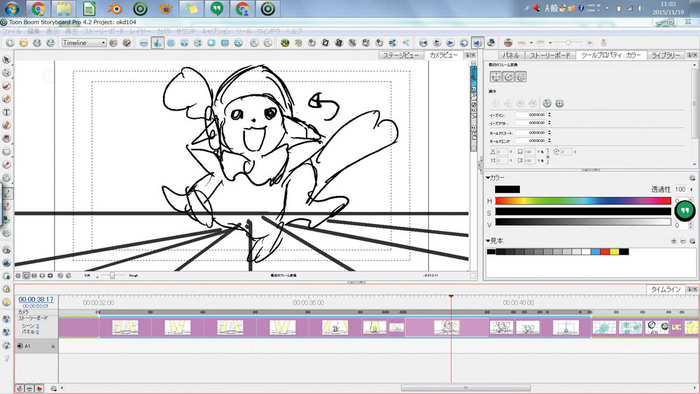This screenshot has width=700, height=394.
Task: Mute the A1 audio track
Action: (x=20, y=346)
